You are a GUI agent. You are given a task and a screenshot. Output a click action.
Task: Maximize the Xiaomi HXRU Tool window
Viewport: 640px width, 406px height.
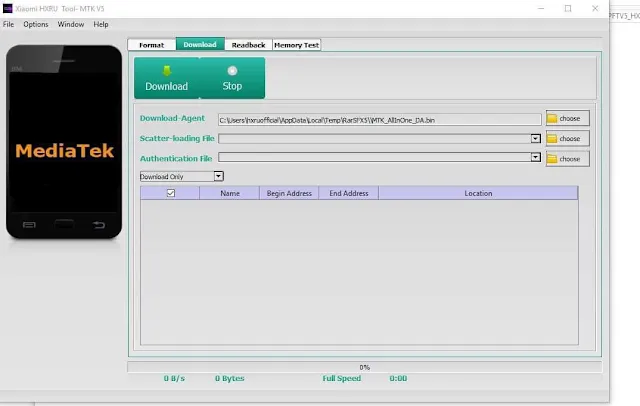click(x=568, y=8)
